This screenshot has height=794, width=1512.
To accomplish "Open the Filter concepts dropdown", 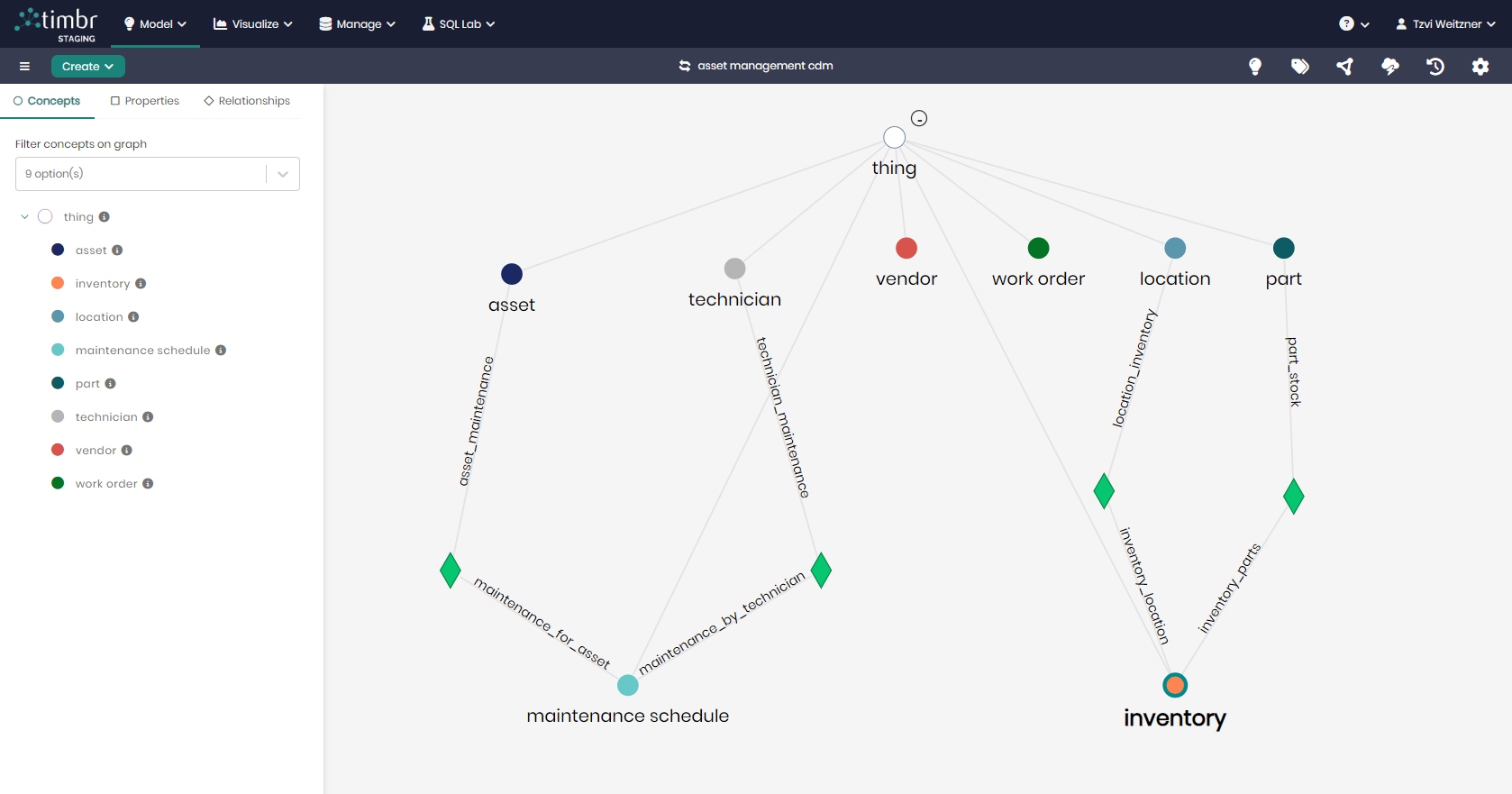I will [158, 174].
